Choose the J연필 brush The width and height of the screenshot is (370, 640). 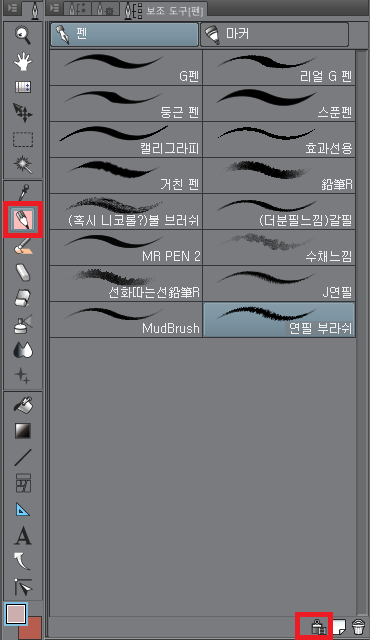point(279,283)
